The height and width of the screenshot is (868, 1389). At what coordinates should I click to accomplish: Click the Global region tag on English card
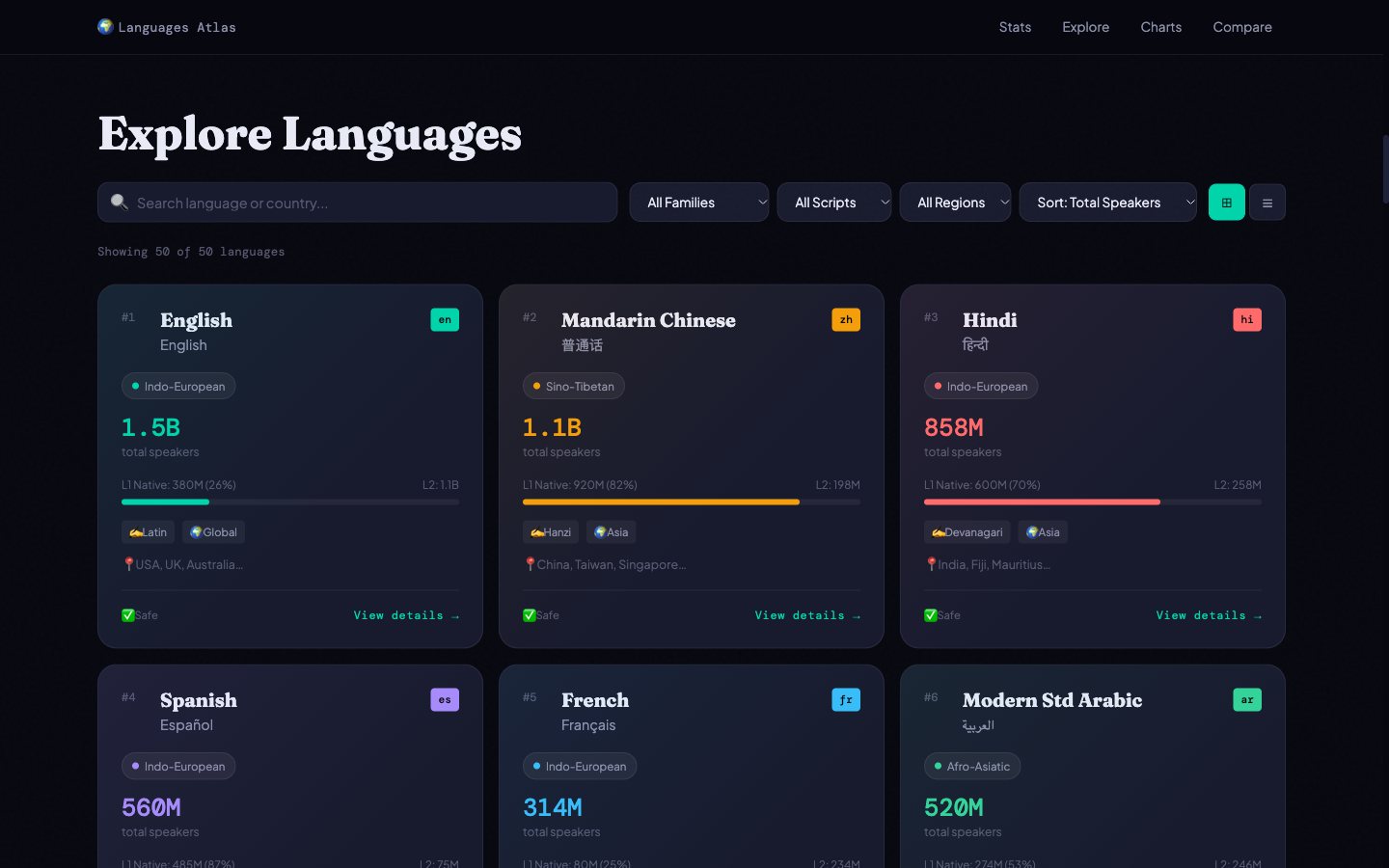click(x=213, y=532)
